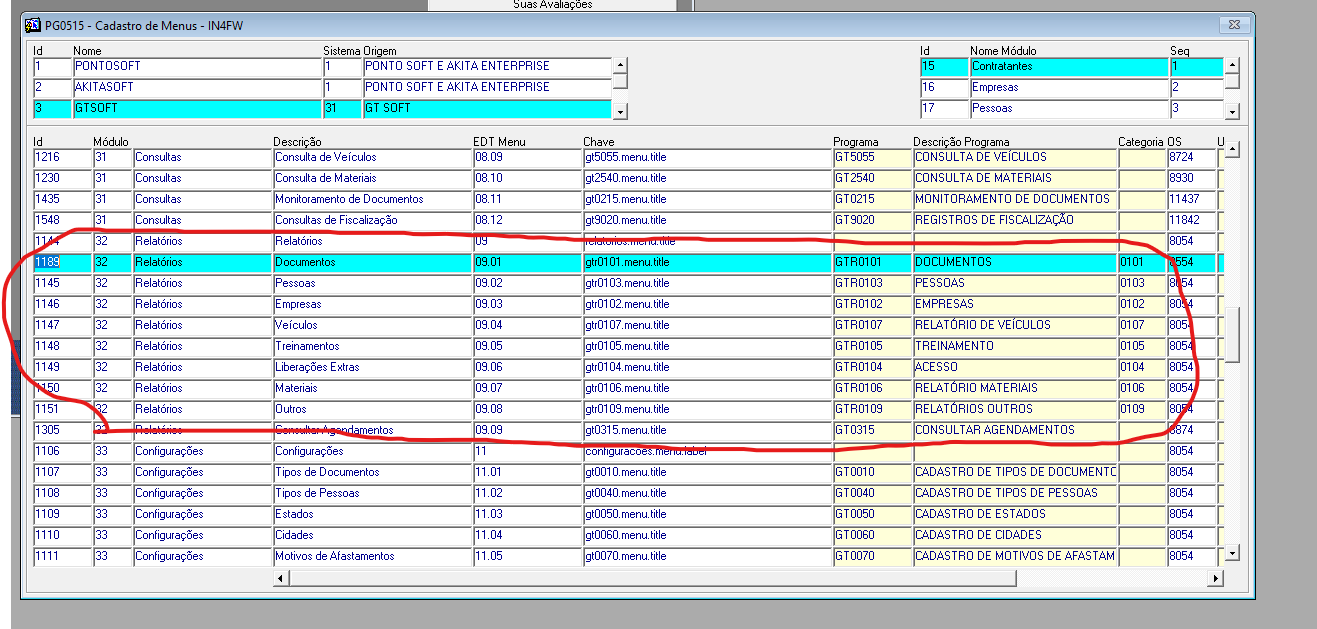Click the Id cell '1216'
Image resolution: width=1317 pixels, height=629 pixels.
click(62, 157)
